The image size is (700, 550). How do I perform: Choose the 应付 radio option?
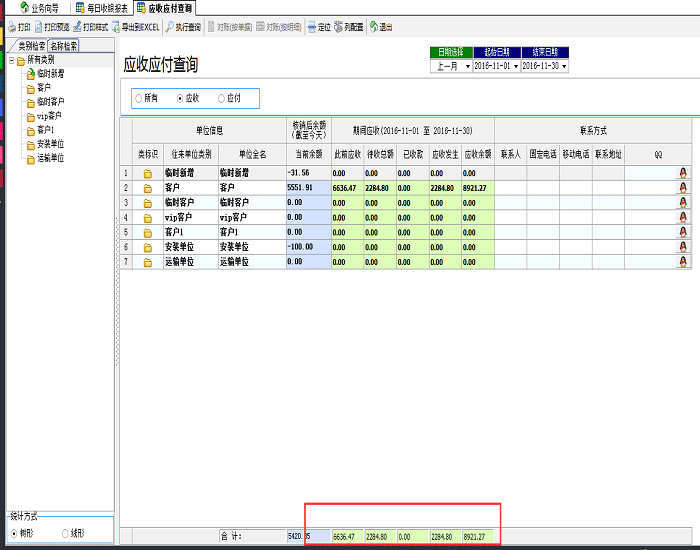(221, 98)
